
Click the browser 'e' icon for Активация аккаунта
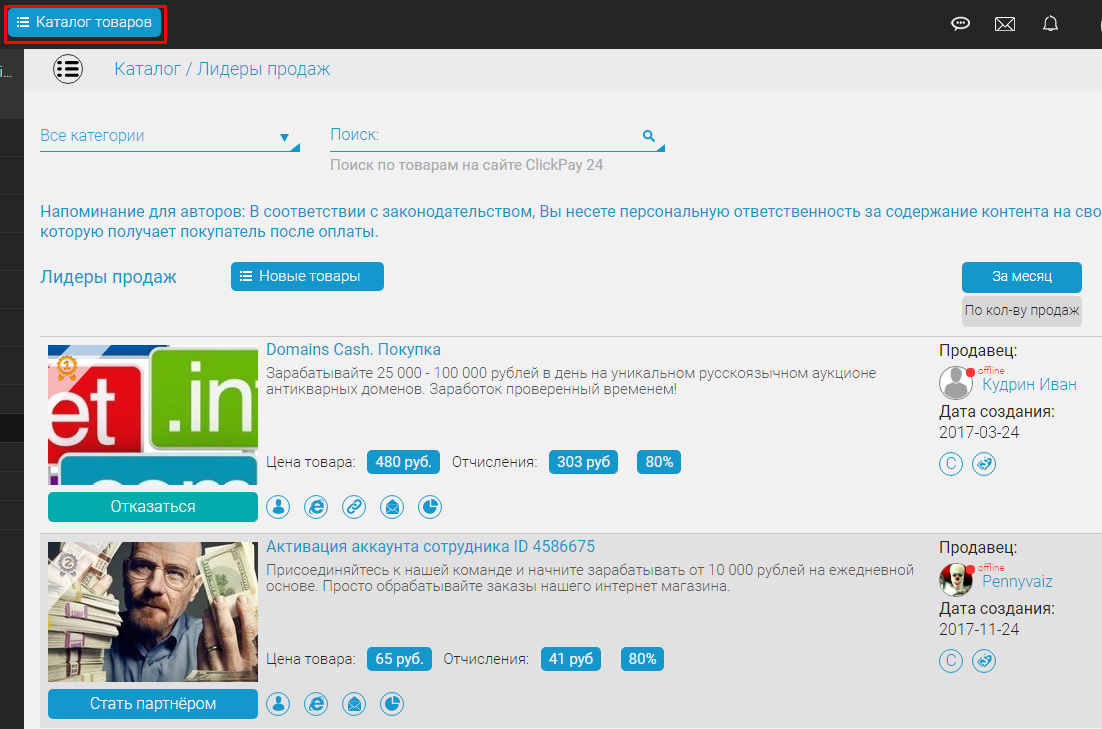click(x=316, y=705)
